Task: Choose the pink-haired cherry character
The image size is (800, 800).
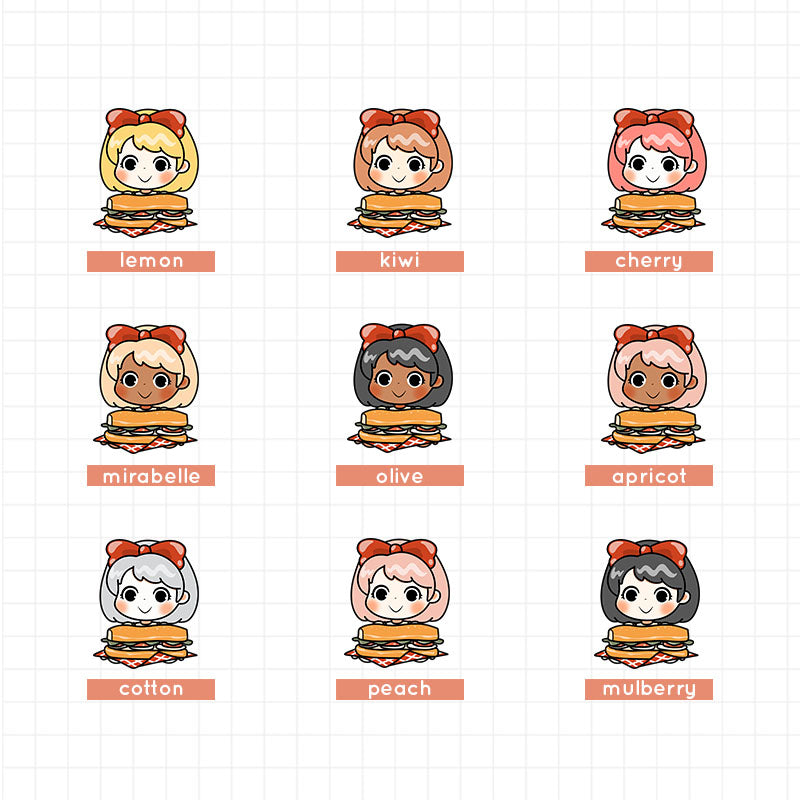Action: (654, 172)
